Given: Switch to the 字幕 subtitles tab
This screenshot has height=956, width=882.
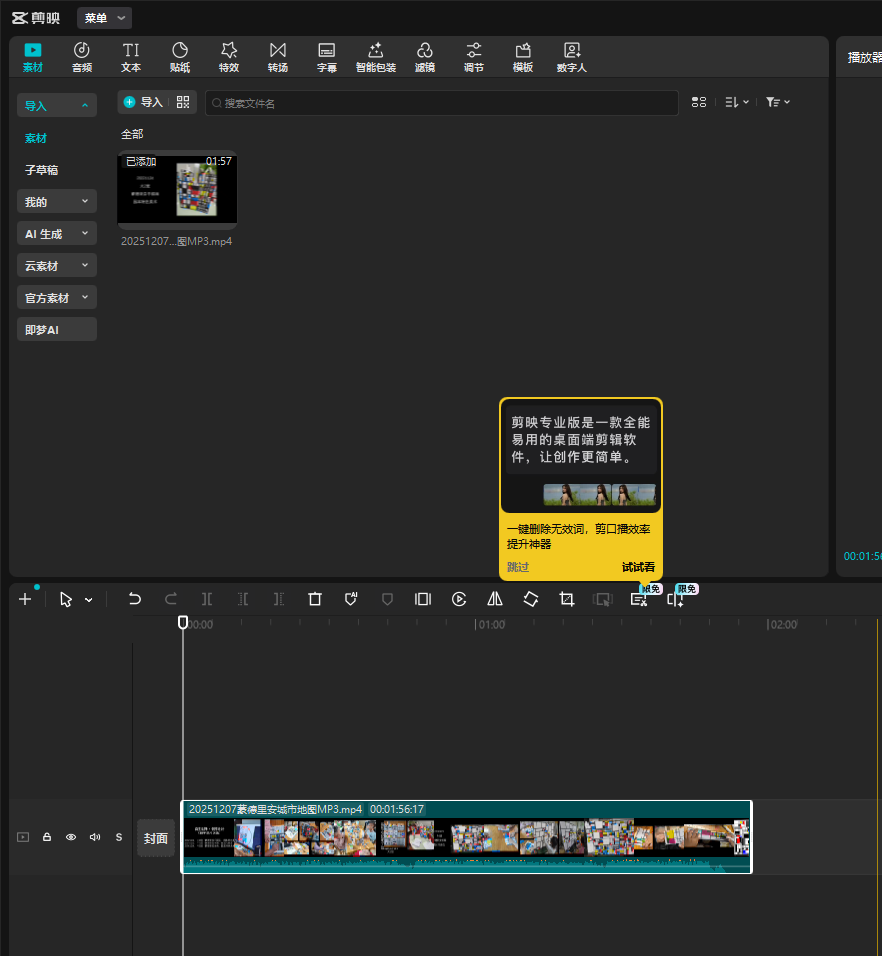Looking at the screenshot, I should (327, 57).
